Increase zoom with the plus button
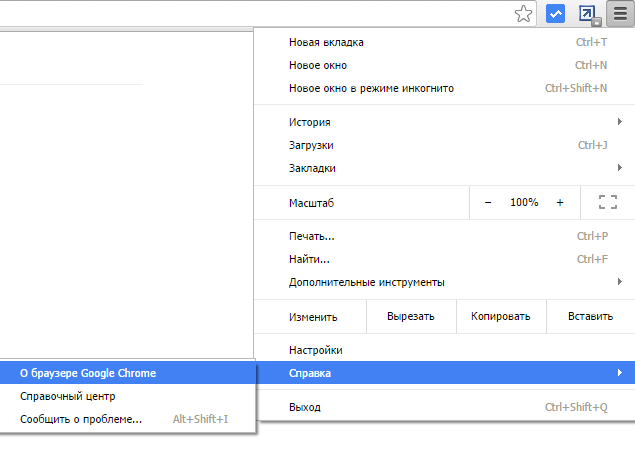 560,202
